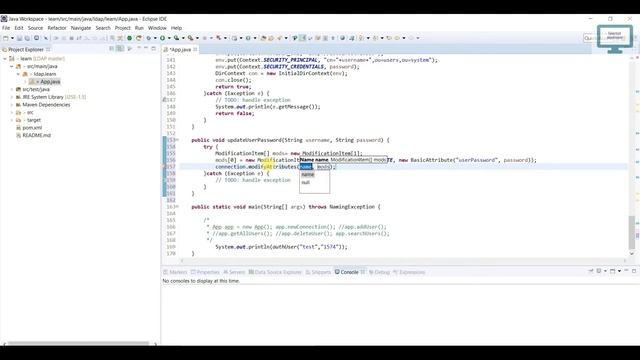
Task: Click the Save All toolbar icon
Action: pos(27,38)
